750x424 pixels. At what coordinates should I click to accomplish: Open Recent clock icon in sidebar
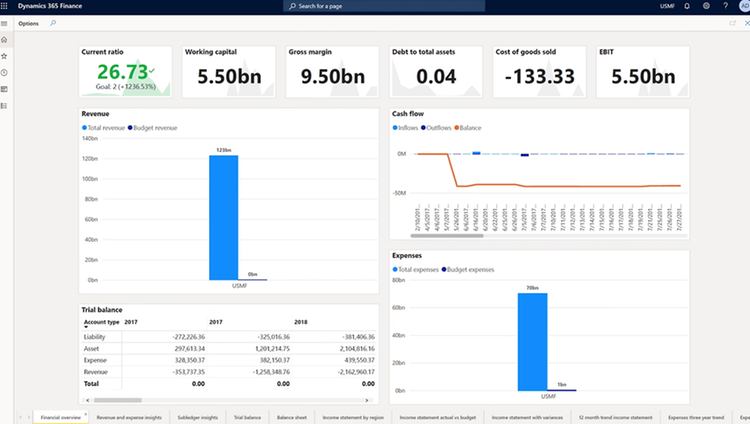(4, 73)
